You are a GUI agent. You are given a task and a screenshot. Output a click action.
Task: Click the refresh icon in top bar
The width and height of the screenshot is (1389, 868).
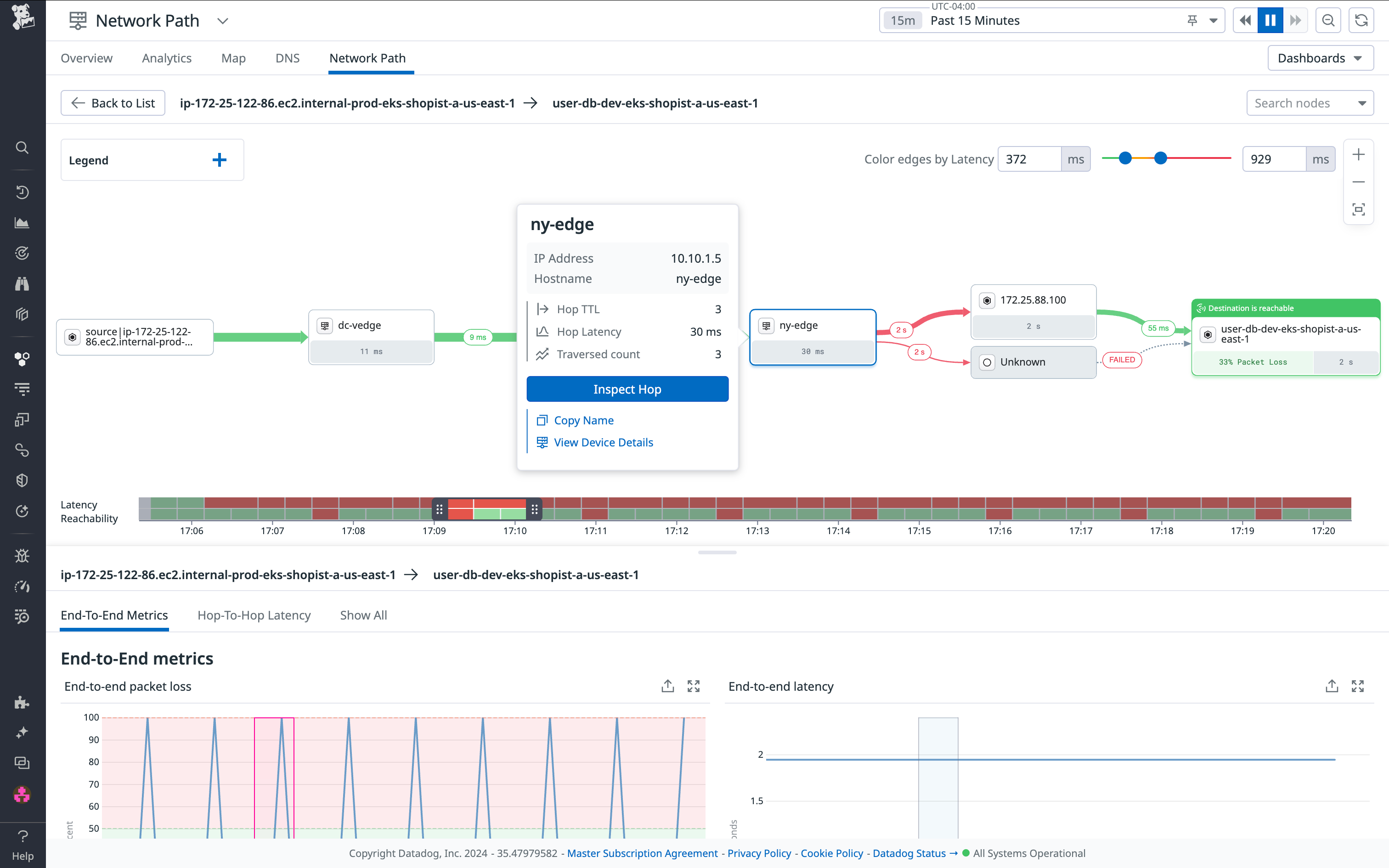(x=1361, y=21)
